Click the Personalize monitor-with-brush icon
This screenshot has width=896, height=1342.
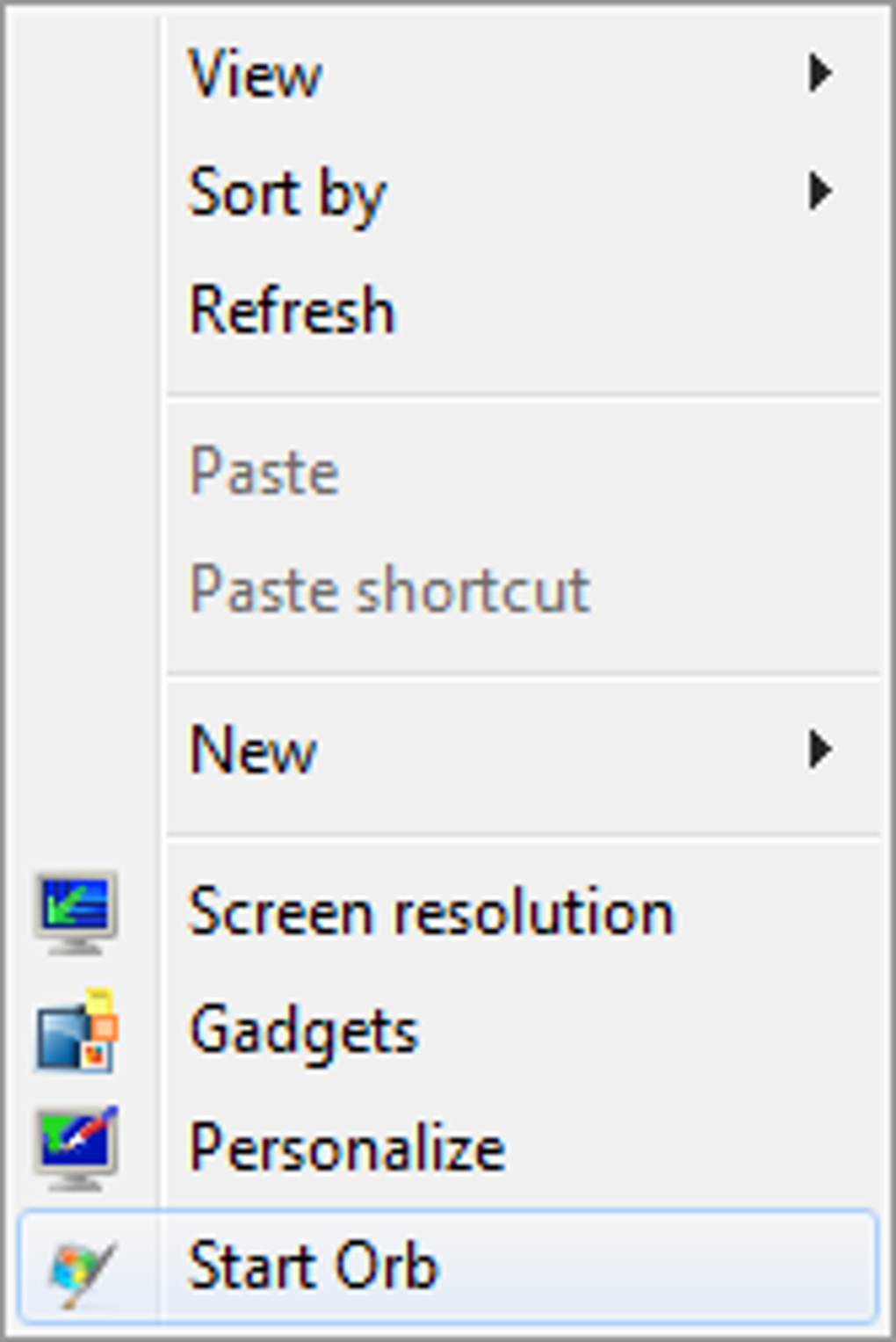click(x=76, y=1148)
